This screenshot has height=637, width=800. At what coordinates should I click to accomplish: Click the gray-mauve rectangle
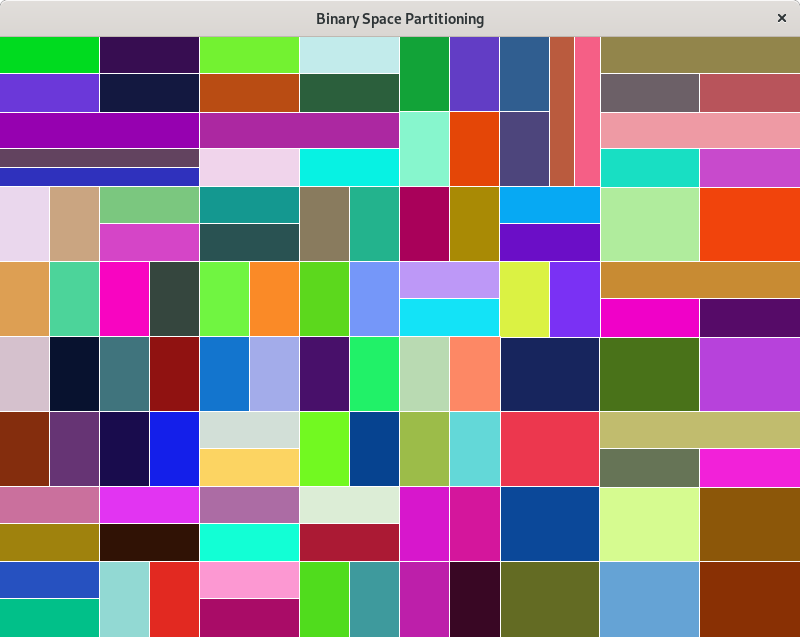pos(649,93)
